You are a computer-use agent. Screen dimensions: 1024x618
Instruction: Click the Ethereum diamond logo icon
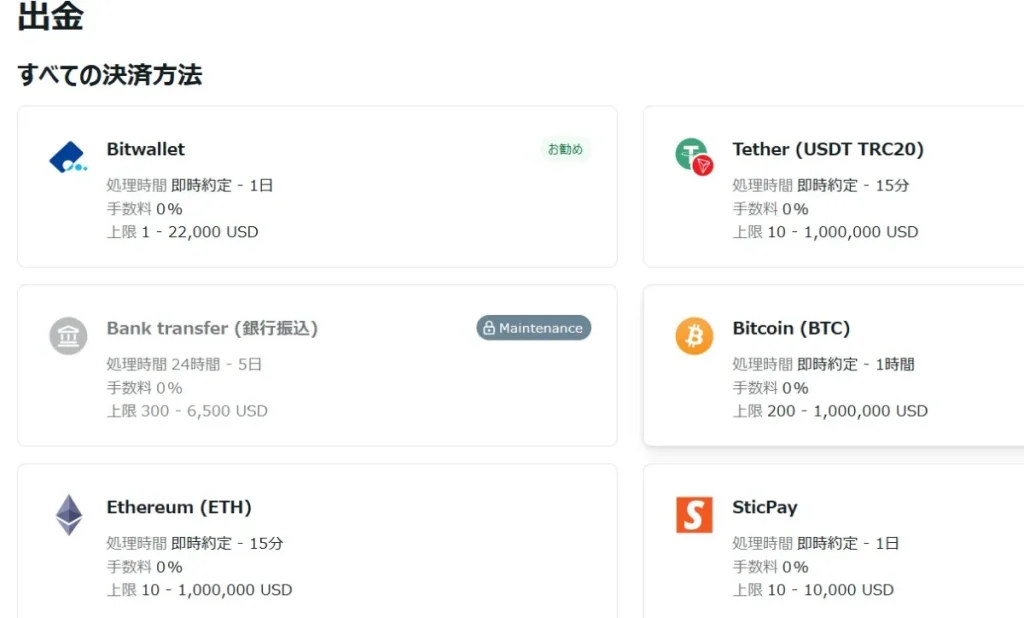tap(68, 515)
